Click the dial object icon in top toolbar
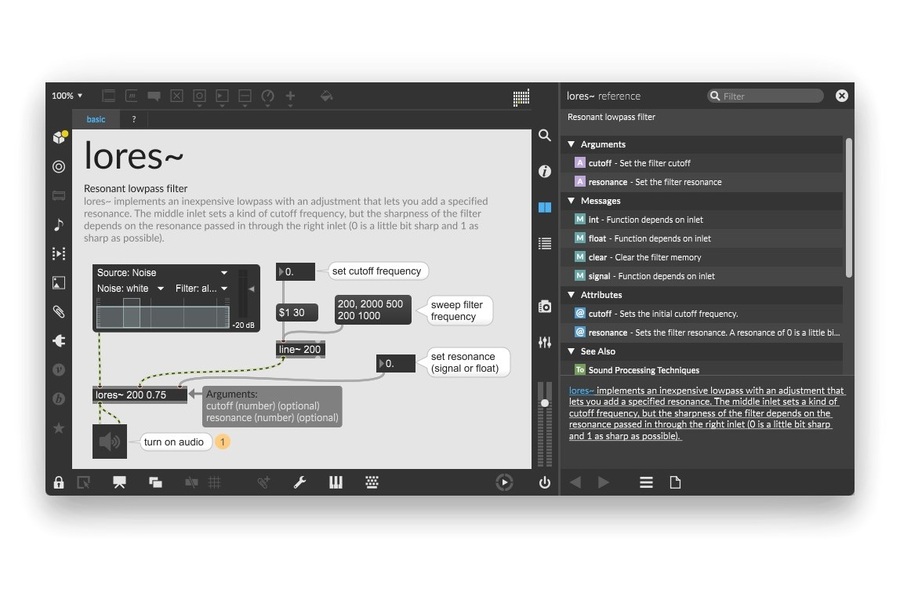Screen dimensions: 900x607 pyautogui.click(x=267, y=96)
